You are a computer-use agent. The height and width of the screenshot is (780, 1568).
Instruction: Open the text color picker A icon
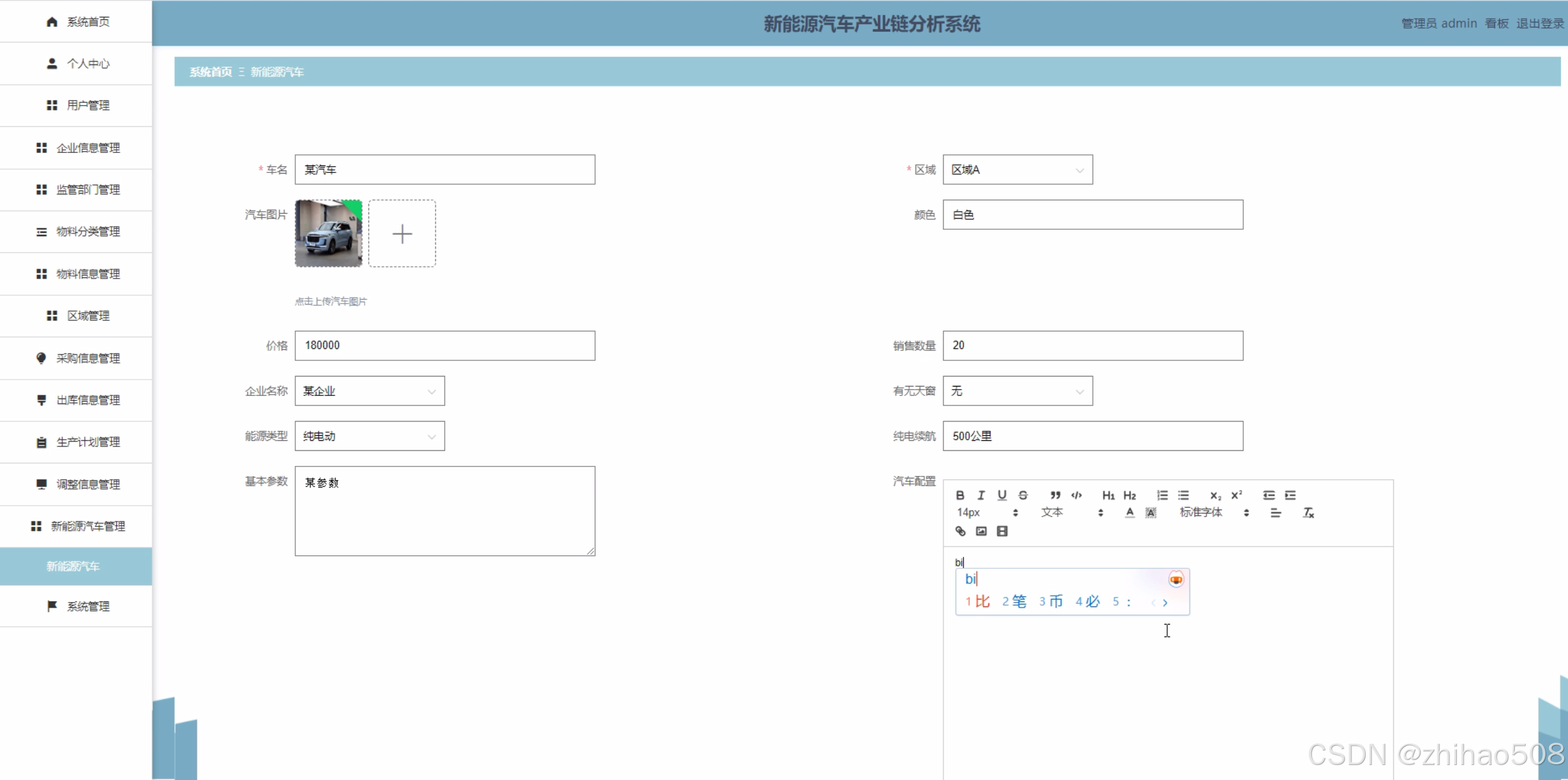1130,513
